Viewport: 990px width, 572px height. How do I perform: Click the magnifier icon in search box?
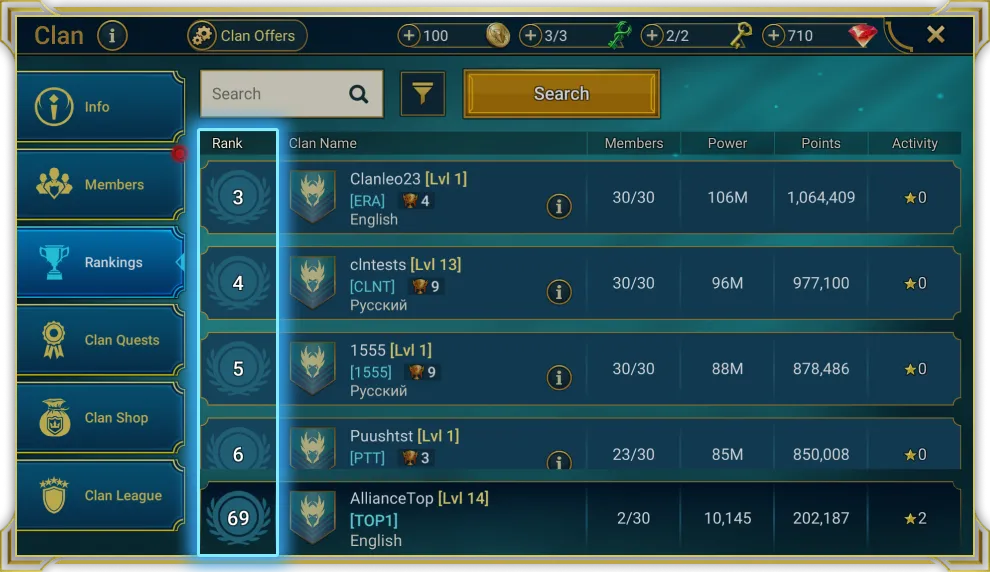tap(359, 94)
